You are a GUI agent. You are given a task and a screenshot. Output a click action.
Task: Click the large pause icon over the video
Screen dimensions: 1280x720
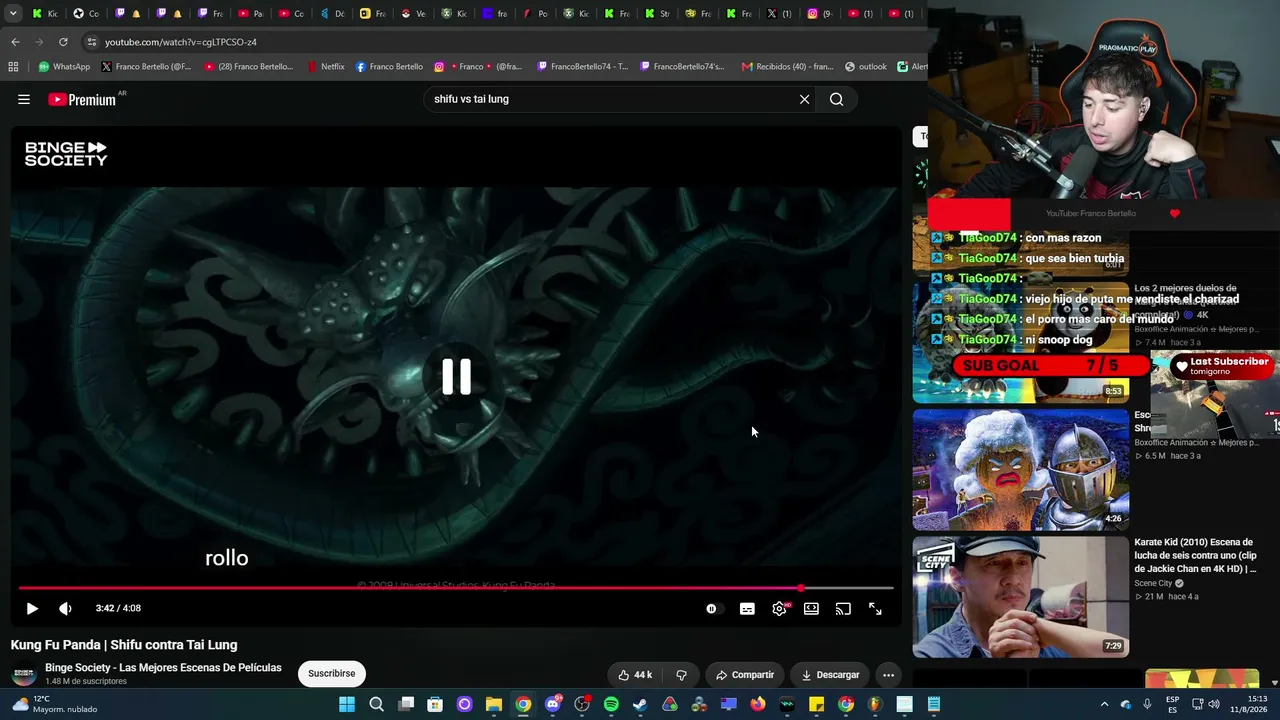click(x=456, y=377)
